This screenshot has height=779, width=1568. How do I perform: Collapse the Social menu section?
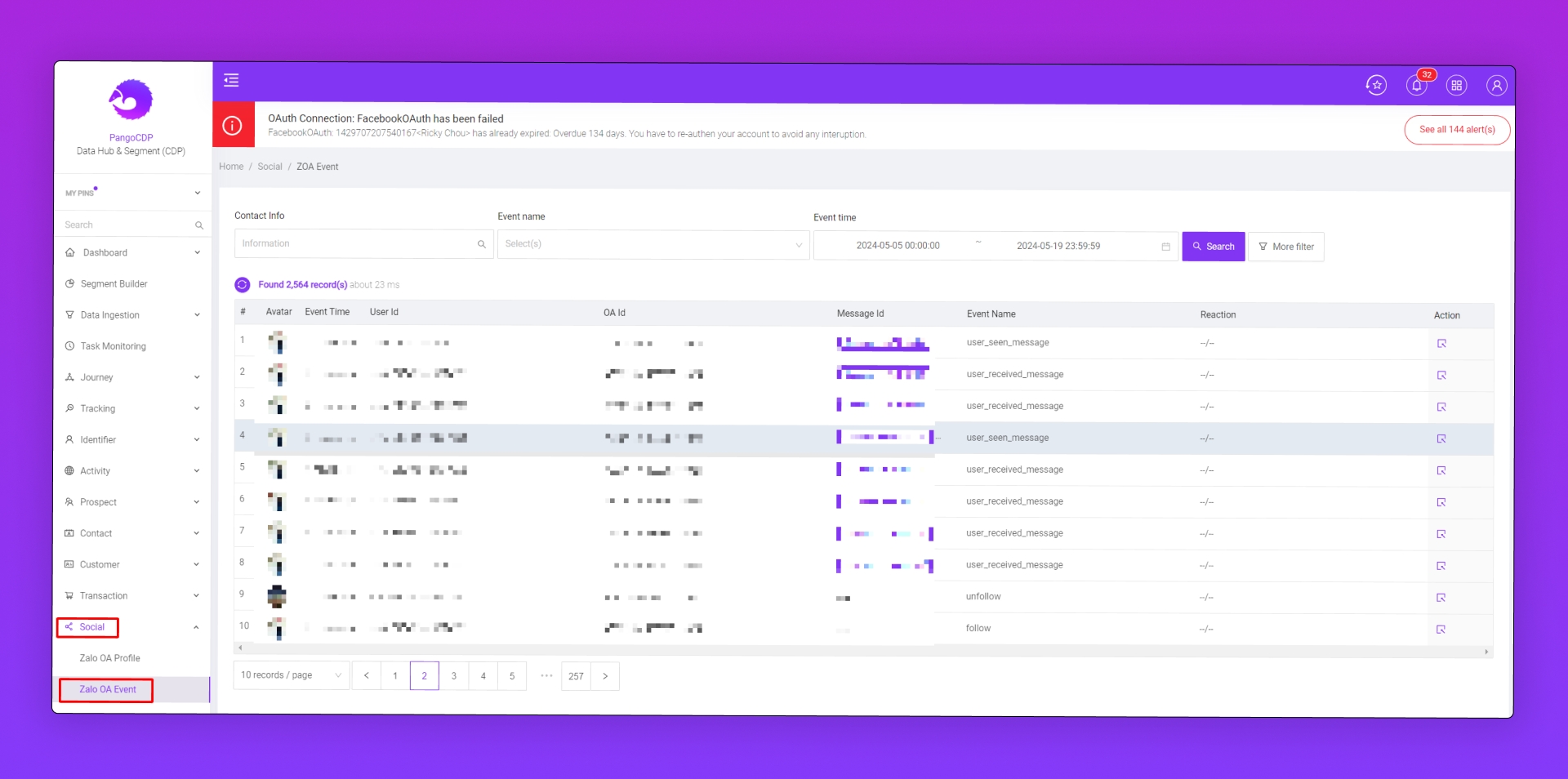click(196, 627)
